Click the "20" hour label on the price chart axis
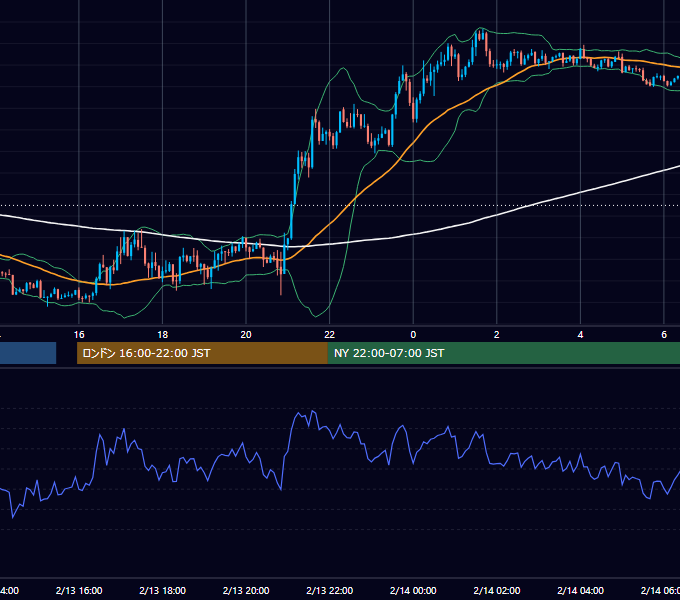Screen dimensions: 680x600 pos(246,335)
